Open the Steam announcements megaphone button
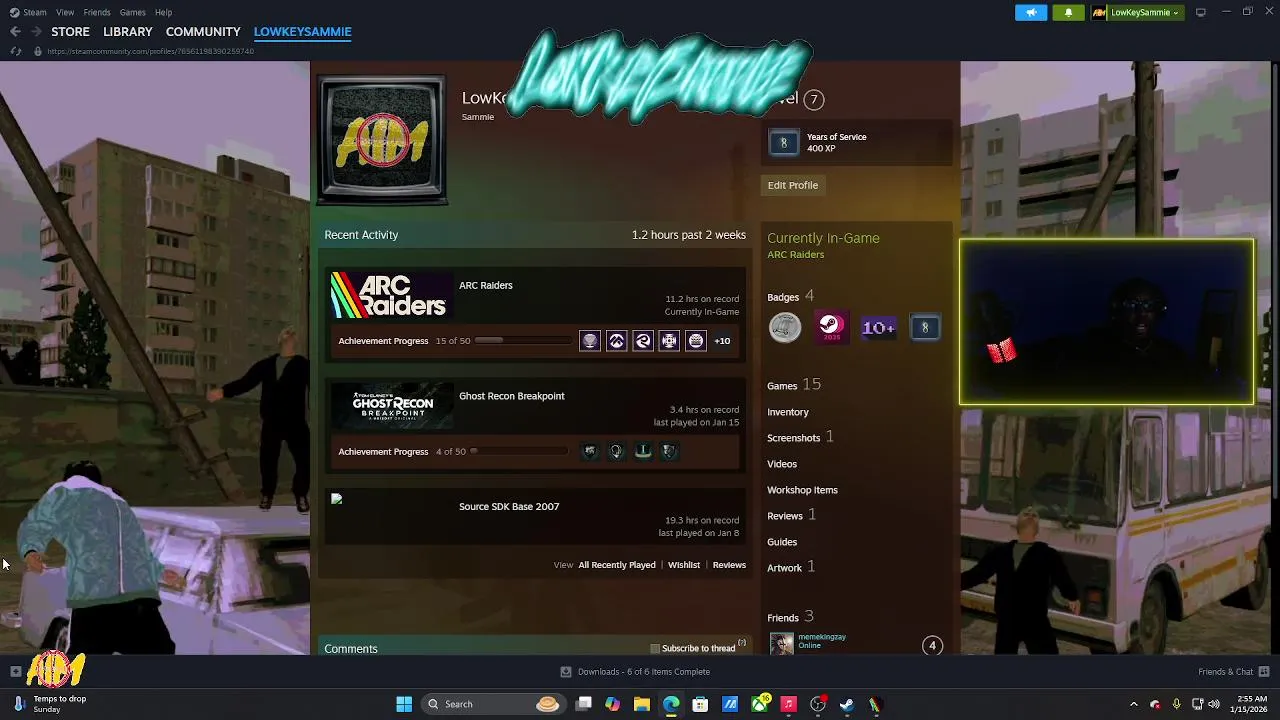1280x720 pixels. 1031,12
